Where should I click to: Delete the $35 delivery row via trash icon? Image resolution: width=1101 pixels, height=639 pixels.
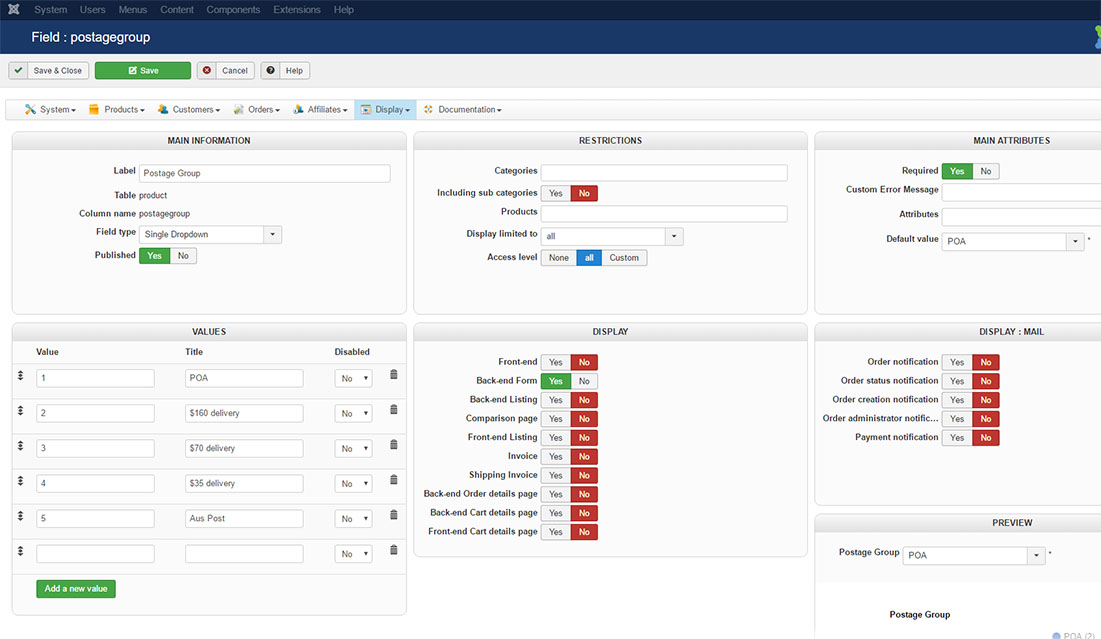pos(394,480)
